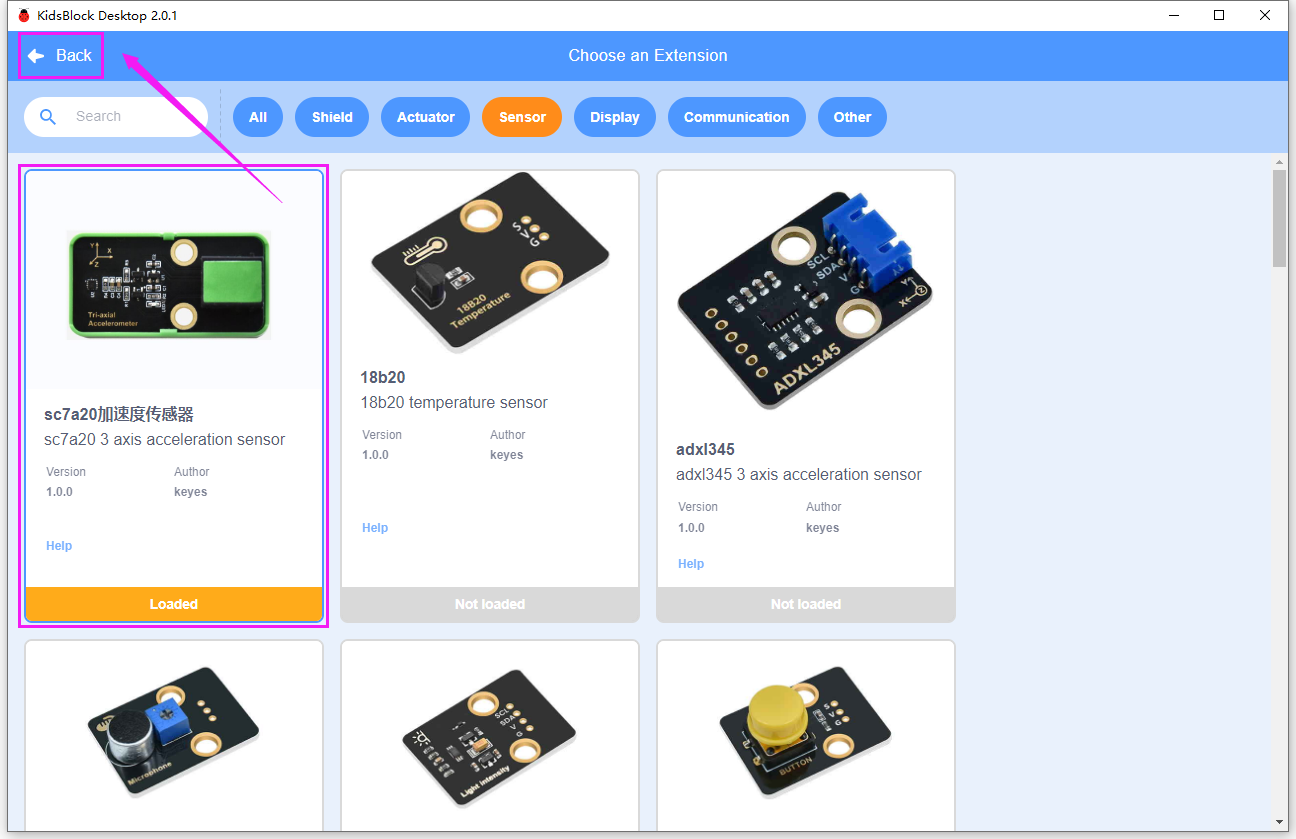Screen dimensions: 1296x839
Task: Select the Communication category
Action: (737, 117)
